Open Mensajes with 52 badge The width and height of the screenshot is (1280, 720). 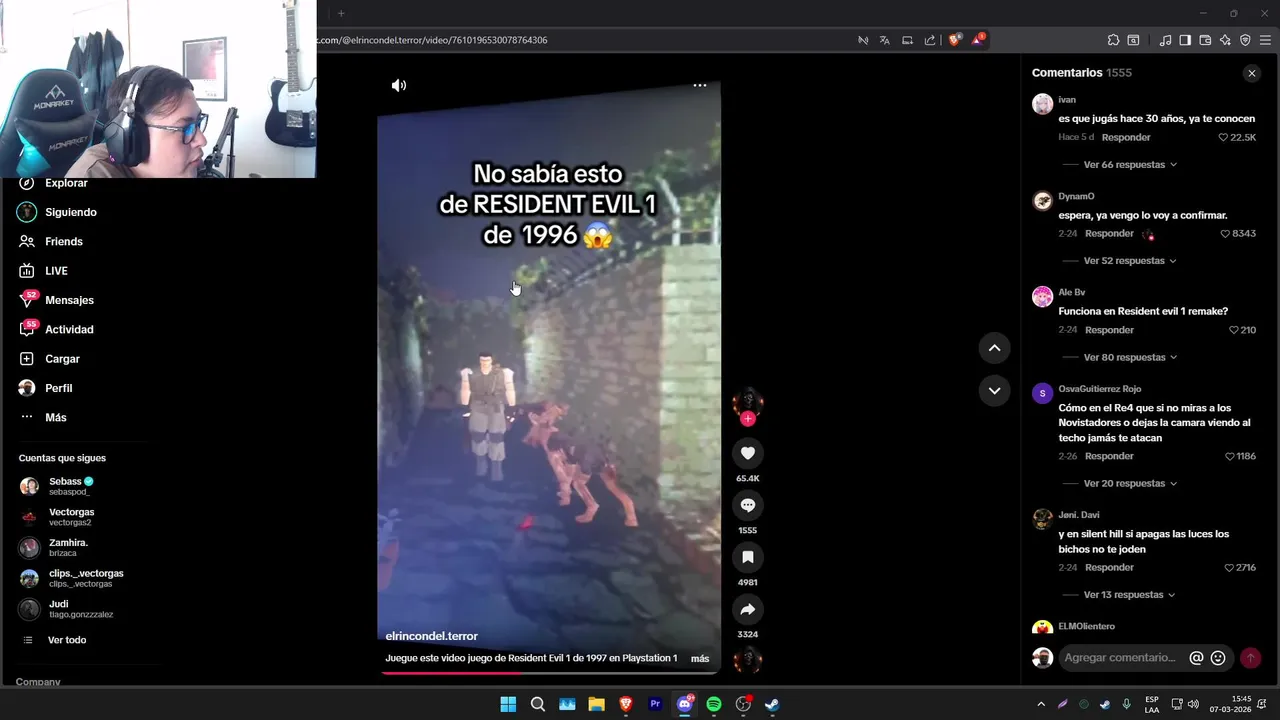pos(69,300)
